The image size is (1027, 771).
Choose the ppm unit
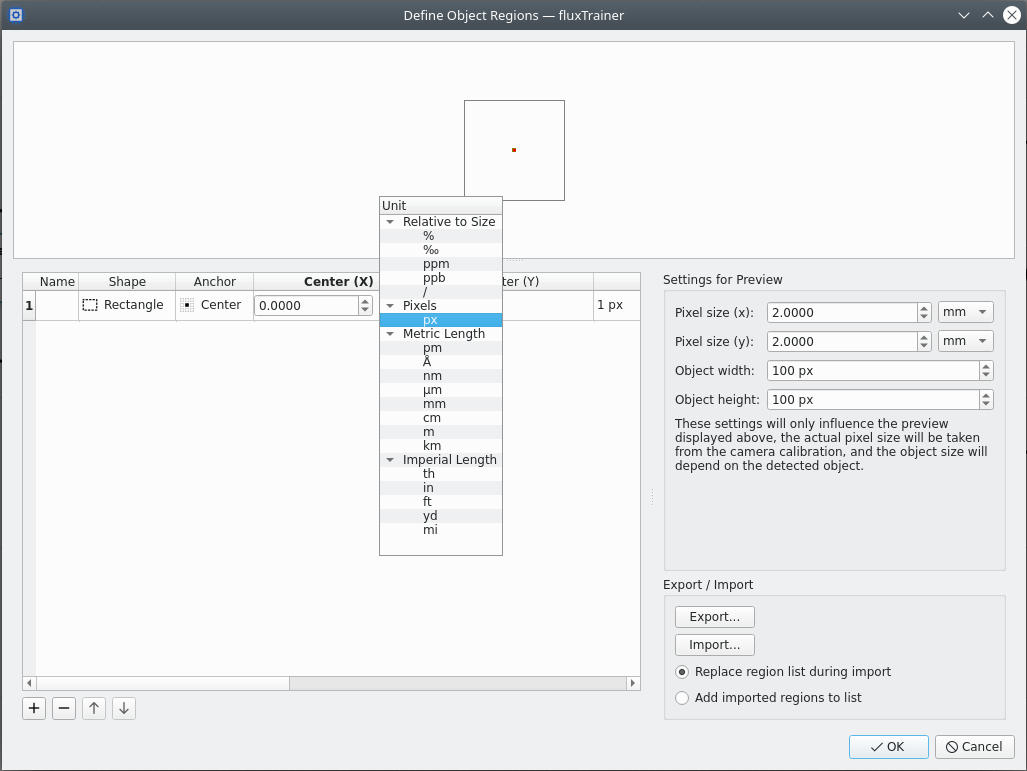click(x=441, y=264)
